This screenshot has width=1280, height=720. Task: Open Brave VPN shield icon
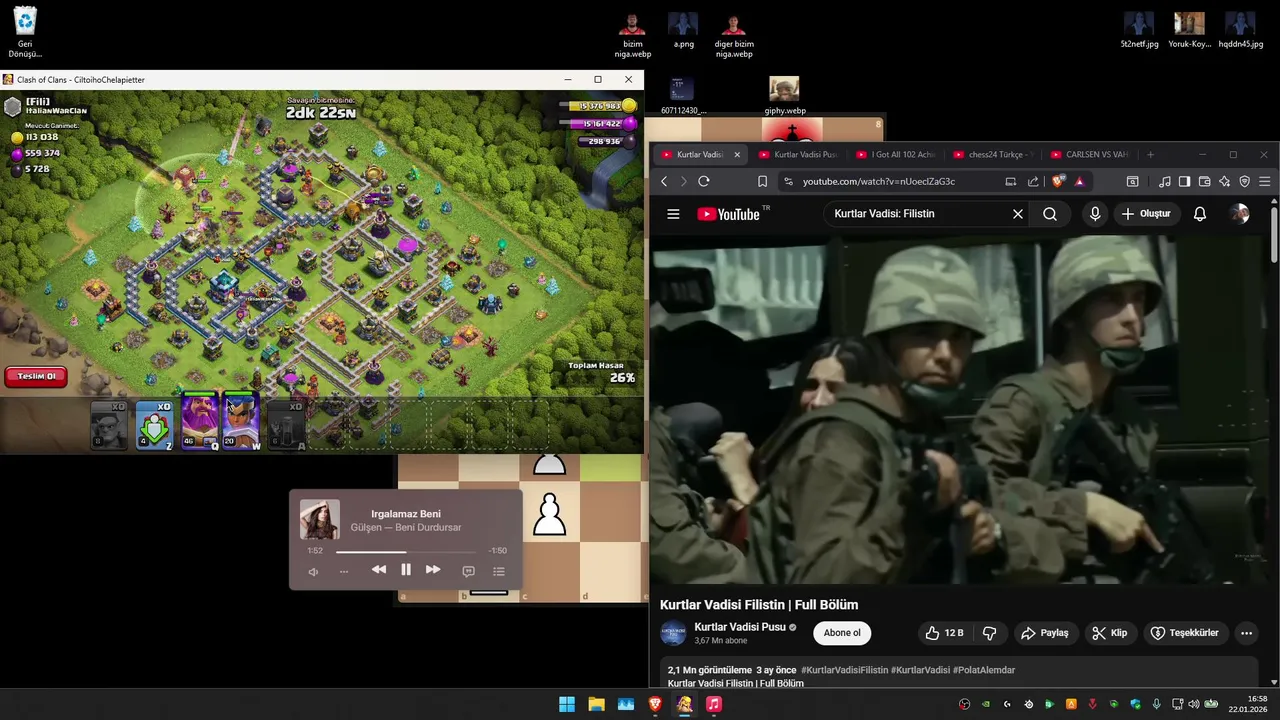click(1245, 182)
